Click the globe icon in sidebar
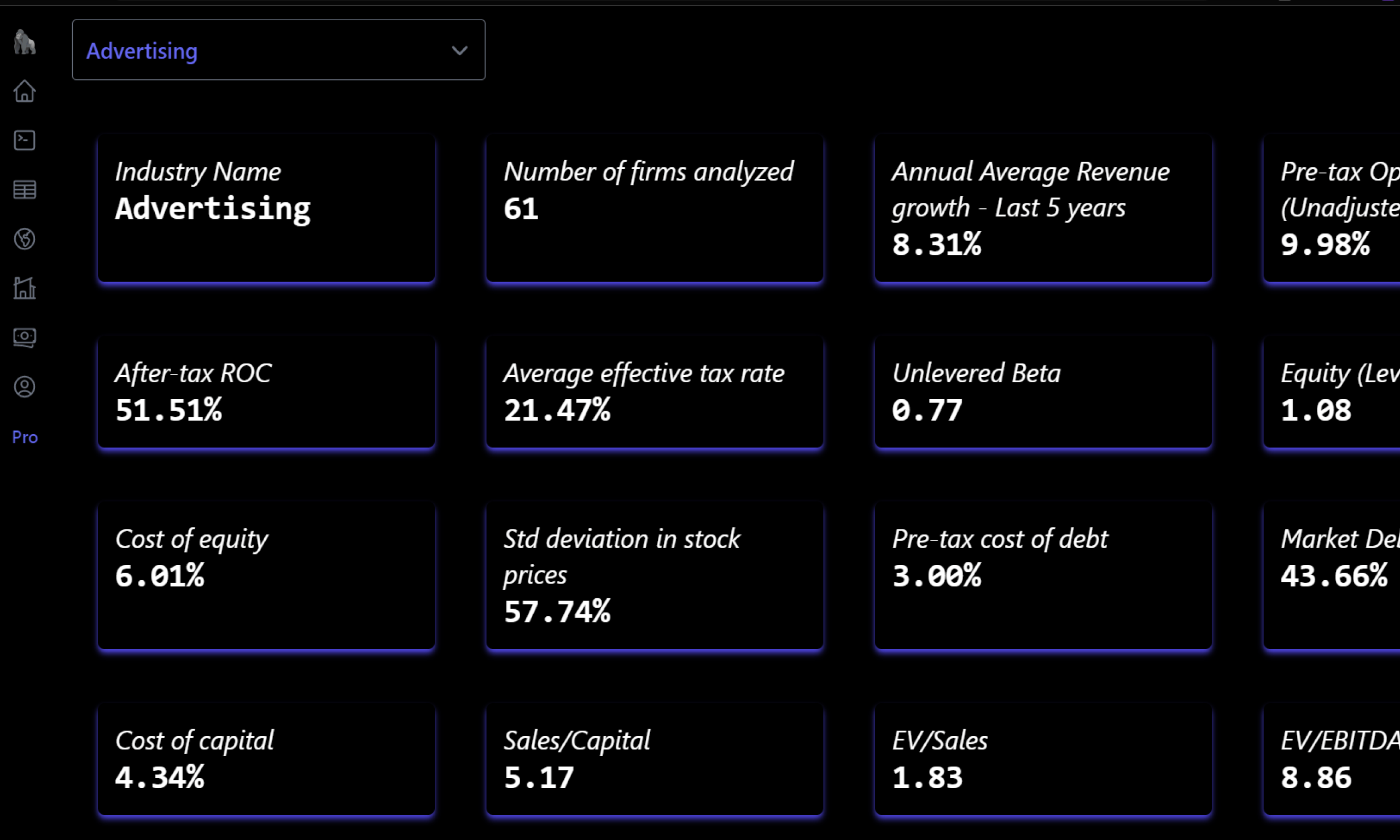 click(24, 239)
